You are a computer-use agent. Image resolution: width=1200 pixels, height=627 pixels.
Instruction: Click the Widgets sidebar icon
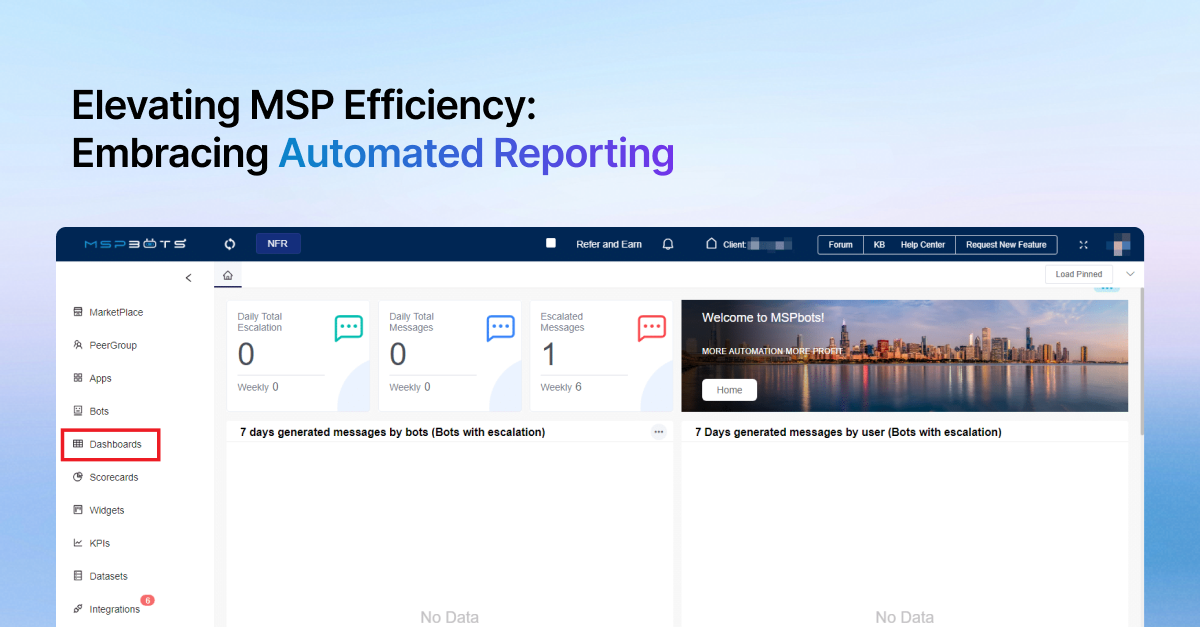[x=78, y=510]
